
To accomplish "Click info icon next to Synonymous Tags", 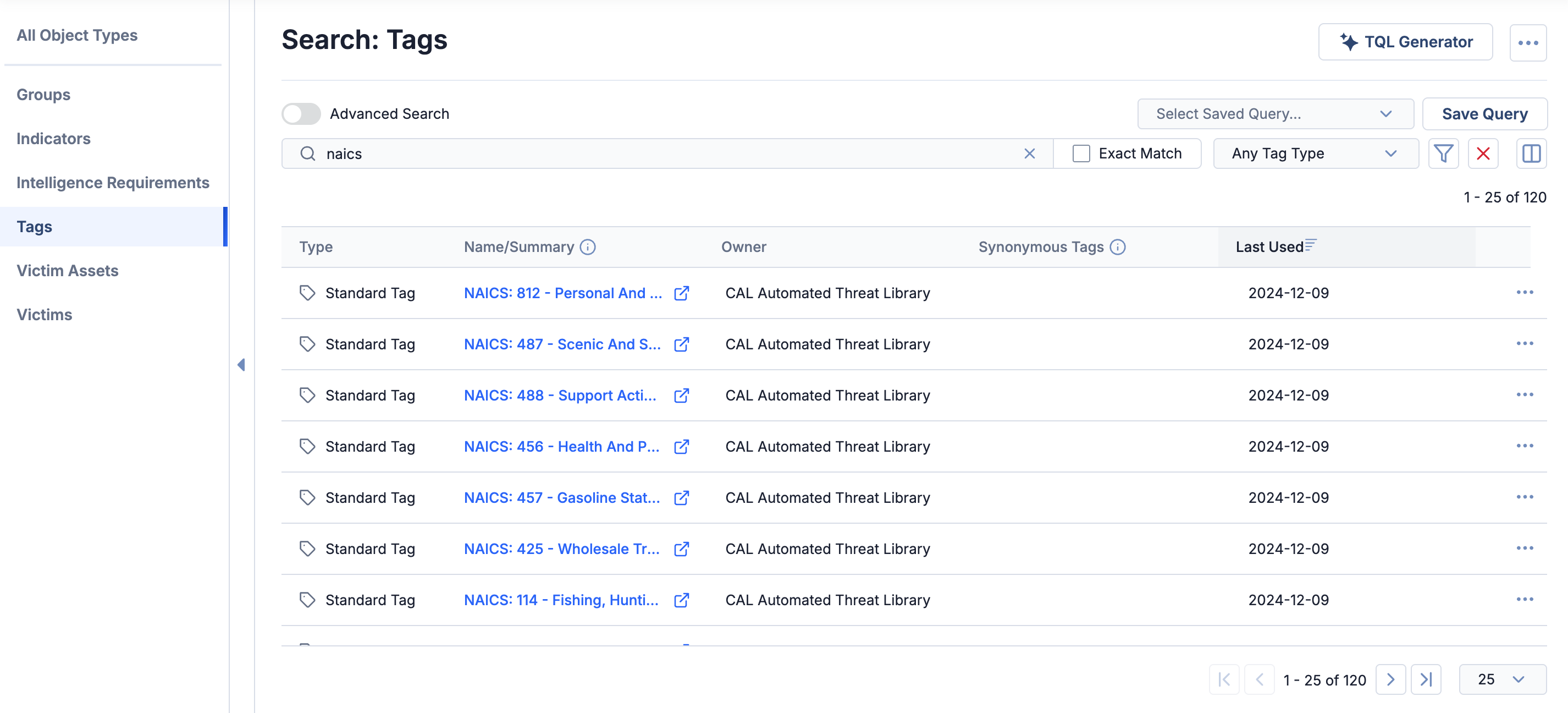I will coord(1118,246).
